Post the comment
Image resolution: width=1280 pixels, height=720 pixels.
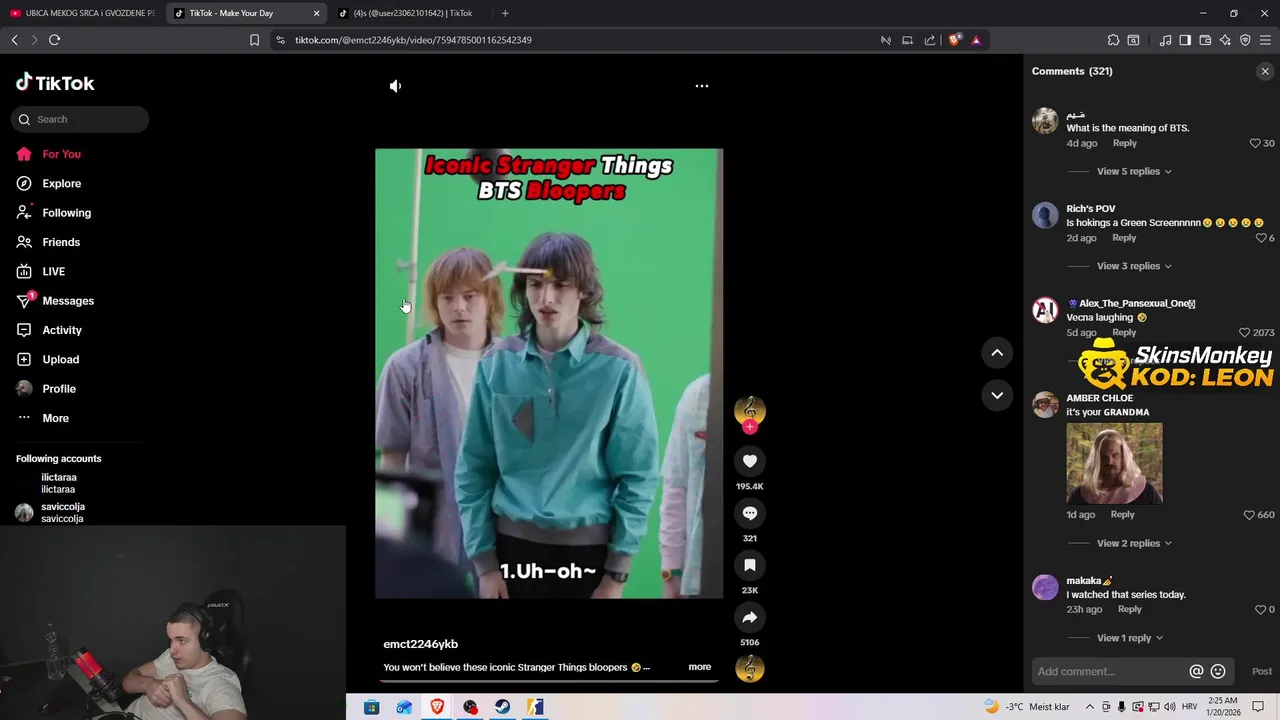pyautogui.click(x=1262, y=671)
